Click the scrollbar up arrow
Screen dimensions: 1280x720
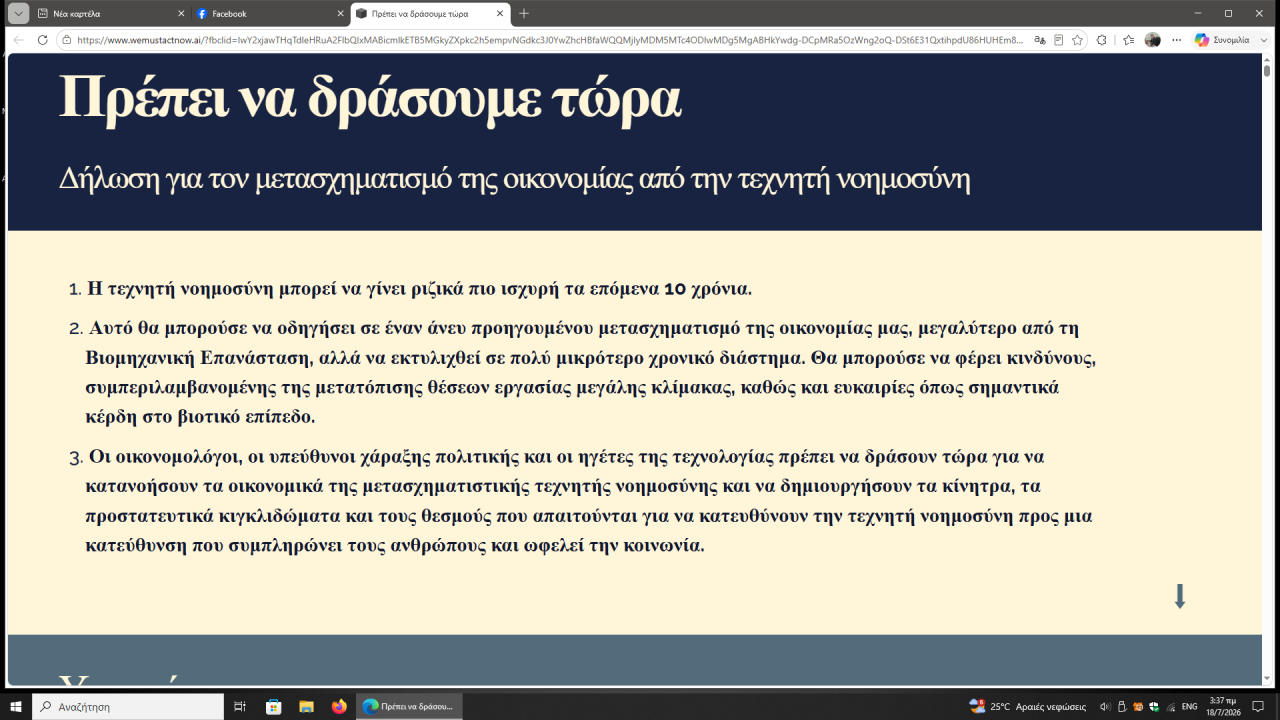1267,58
